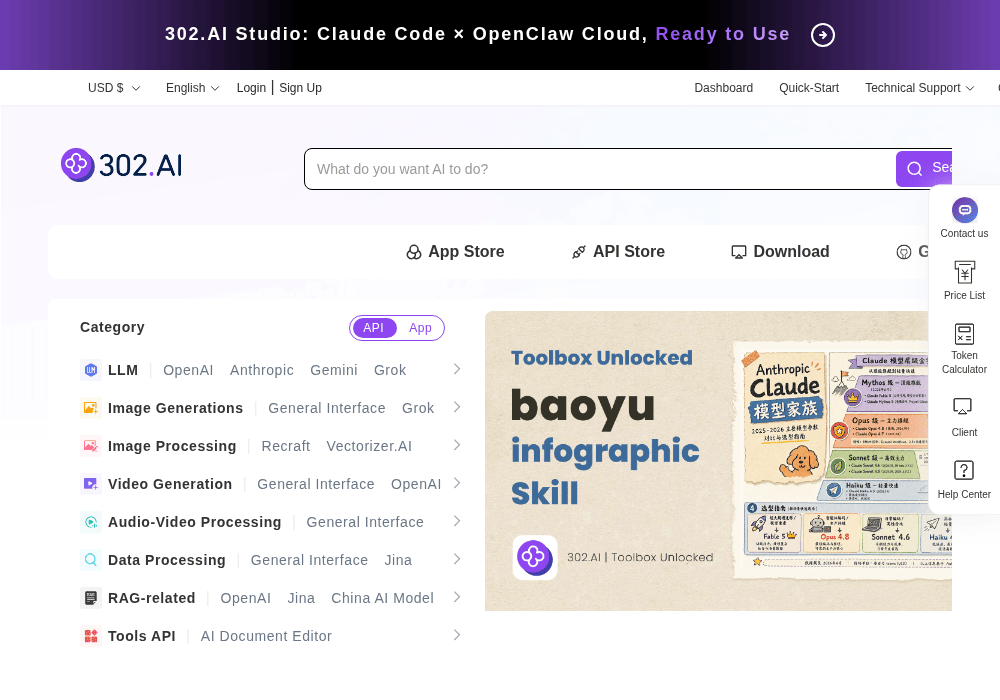Click the 302.AI logo in the banner card
This screenshot has height=700, width=1000.
tap(535, 557)
